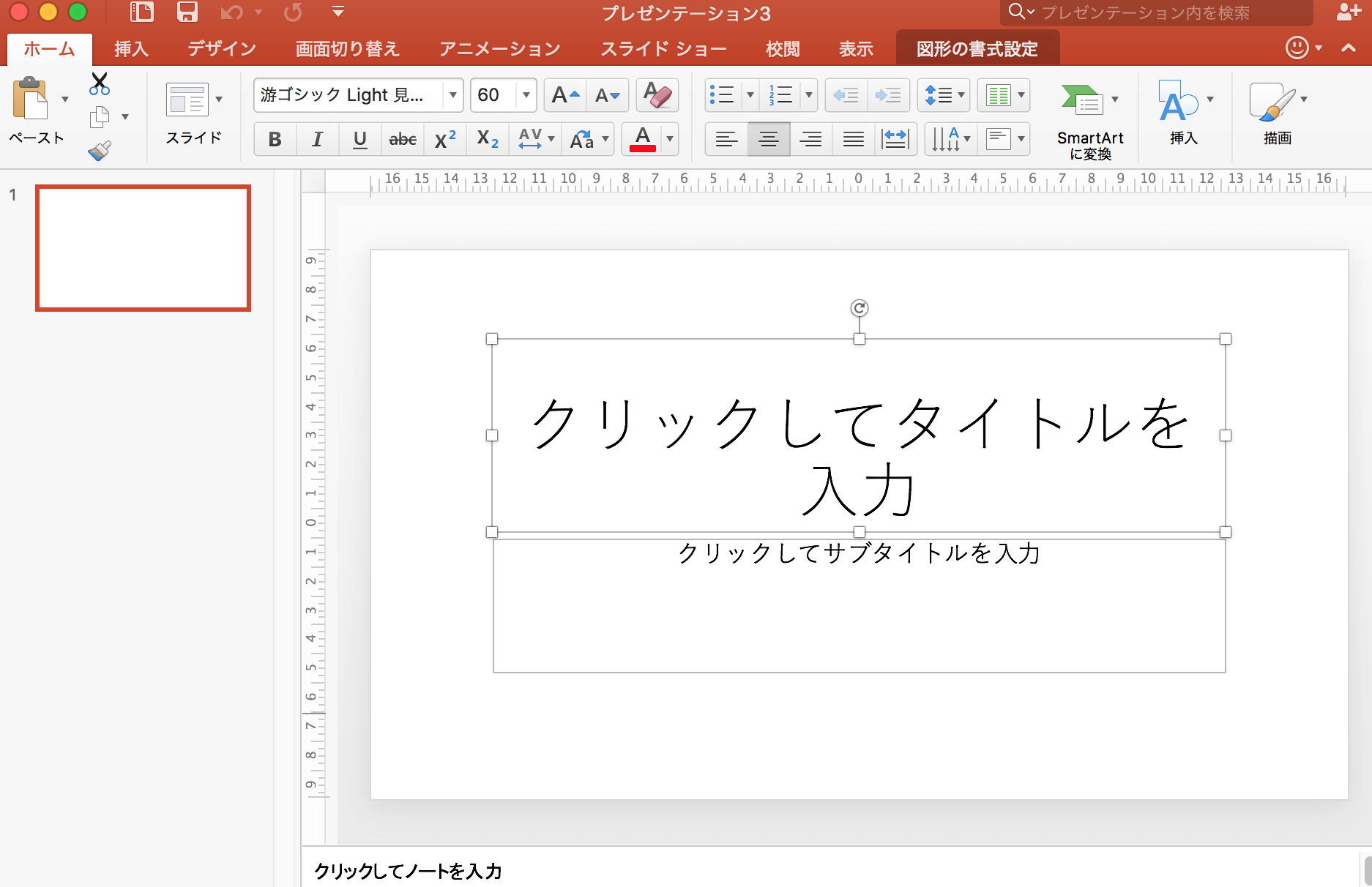Toggle Underline formatting
The height and width of the screenshot is (887, 1372).
(359, 139)
